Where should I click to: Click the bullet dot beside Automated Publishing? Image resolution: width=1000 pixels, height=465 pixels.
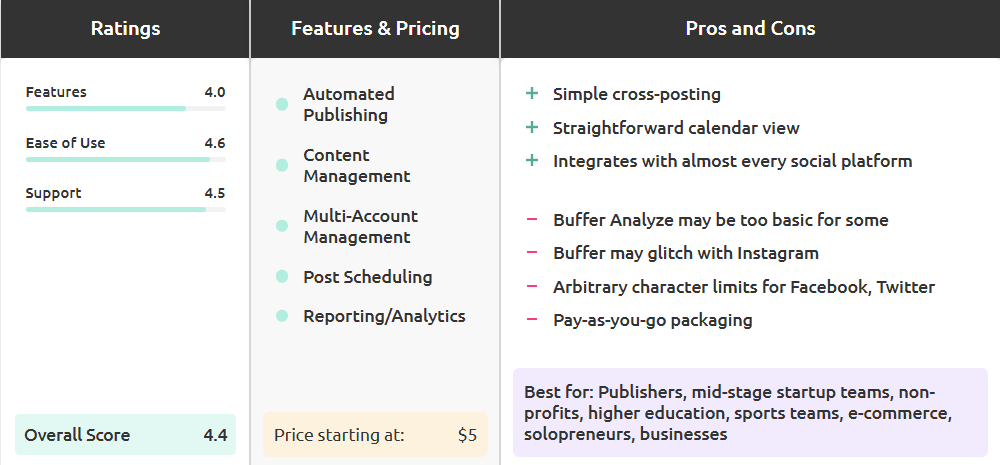[282, 105]
